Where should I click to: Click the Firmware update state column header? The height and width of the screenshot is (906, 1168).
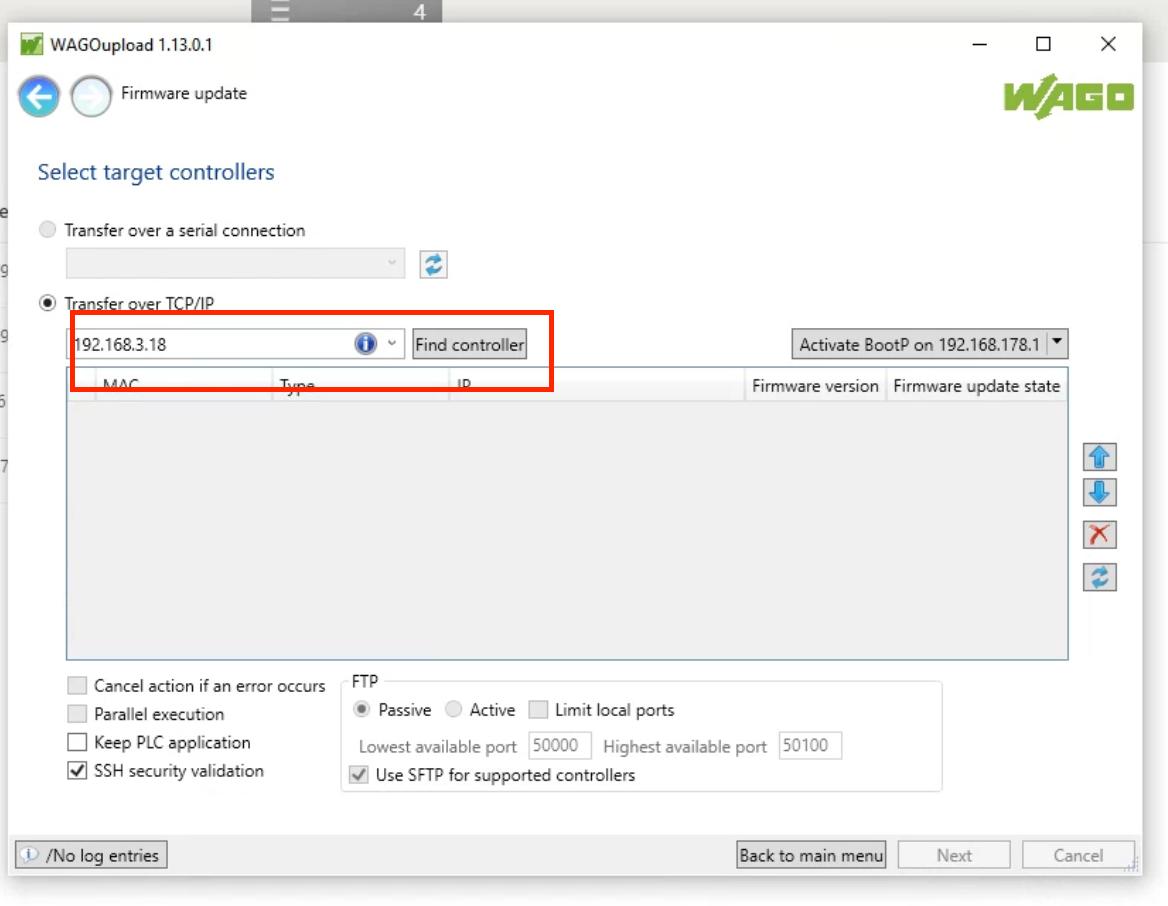[976, 386]
